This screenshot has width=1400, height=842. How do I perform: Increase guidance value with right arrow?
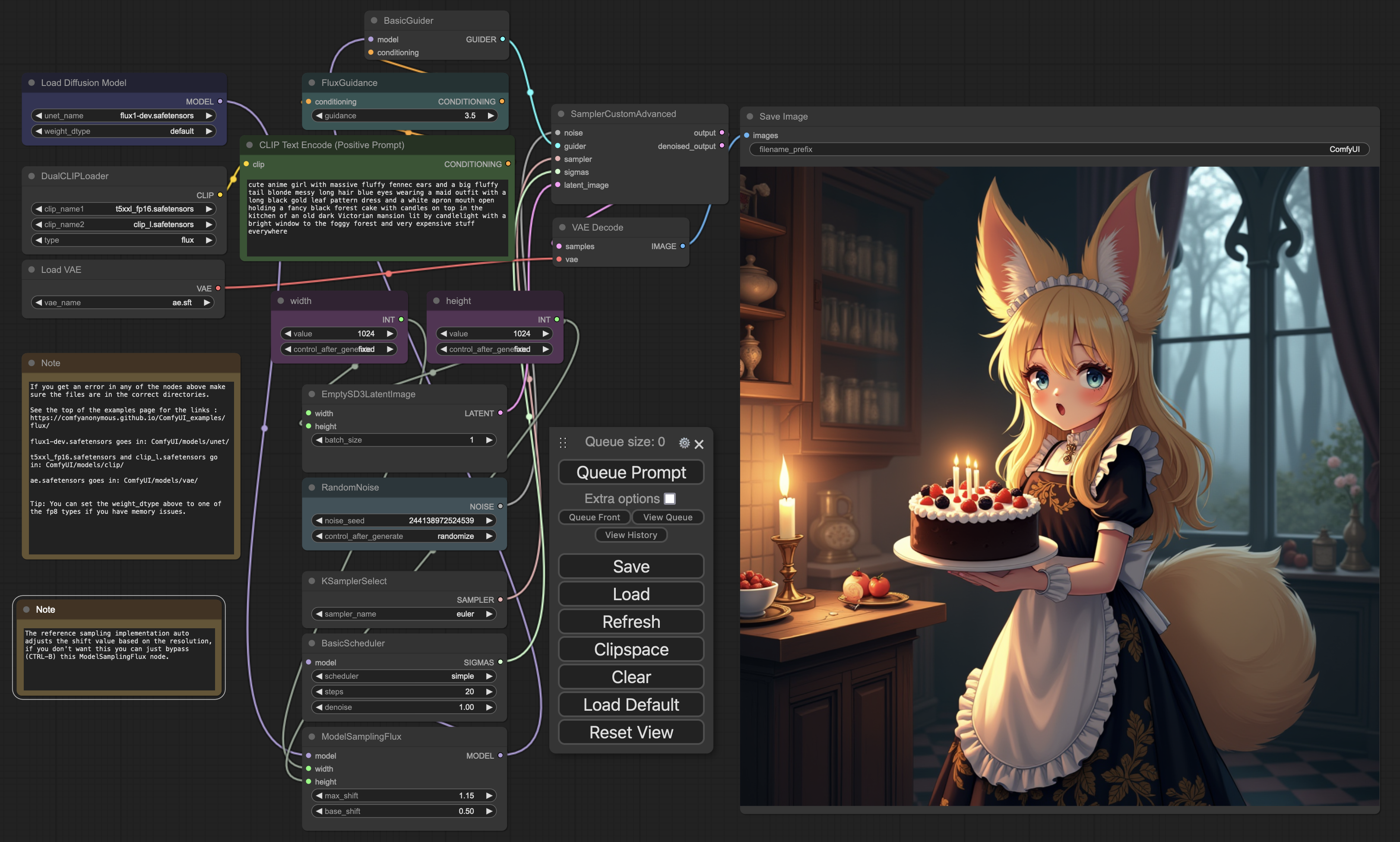pyautogui.click(x=490, y=116)
